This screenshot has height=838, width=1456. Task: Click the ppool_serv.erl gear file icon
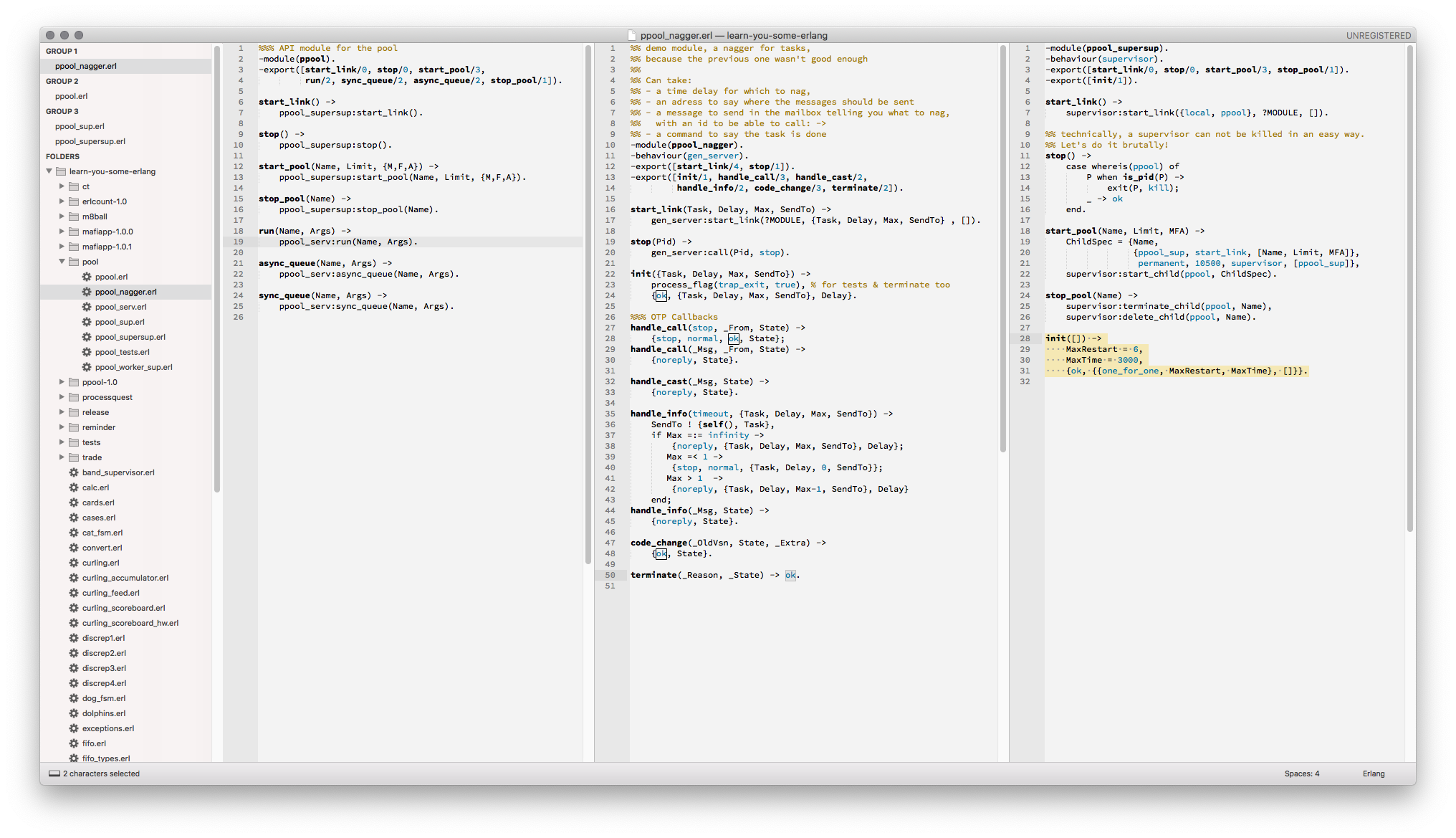pos(87,307)
